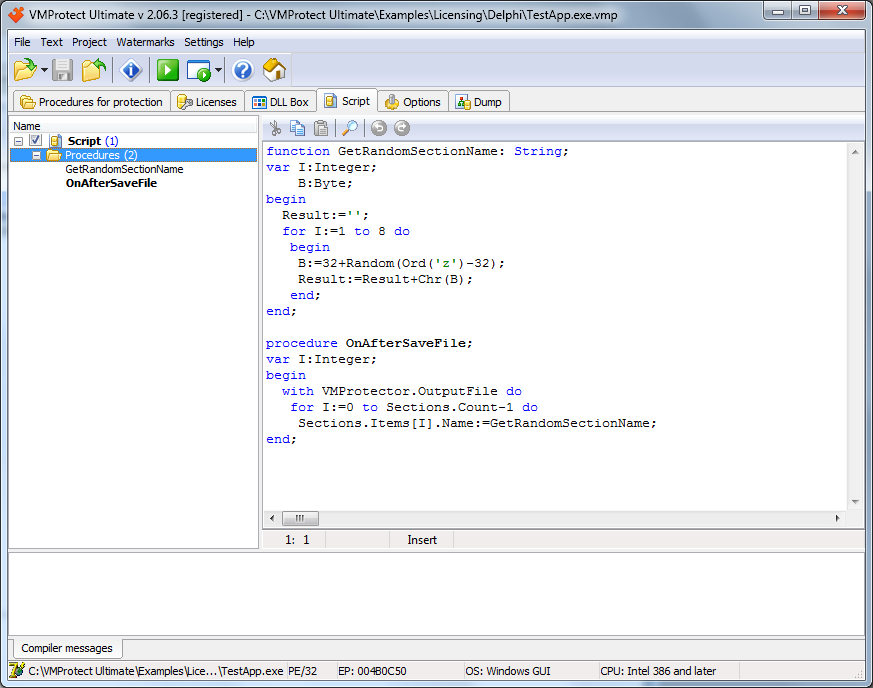Minimize the VMProtect window

click(x=779, y=11)
